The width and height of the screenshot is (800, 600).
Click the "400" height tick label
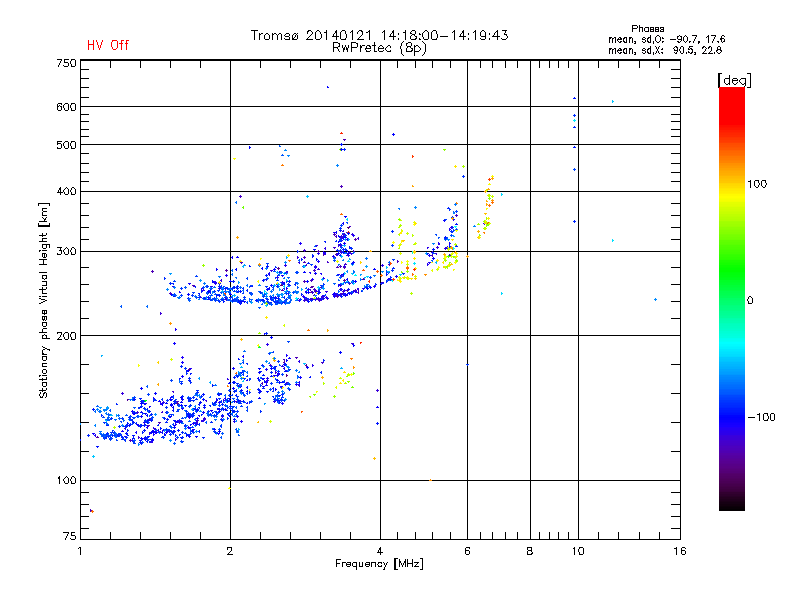pos(66,191)
